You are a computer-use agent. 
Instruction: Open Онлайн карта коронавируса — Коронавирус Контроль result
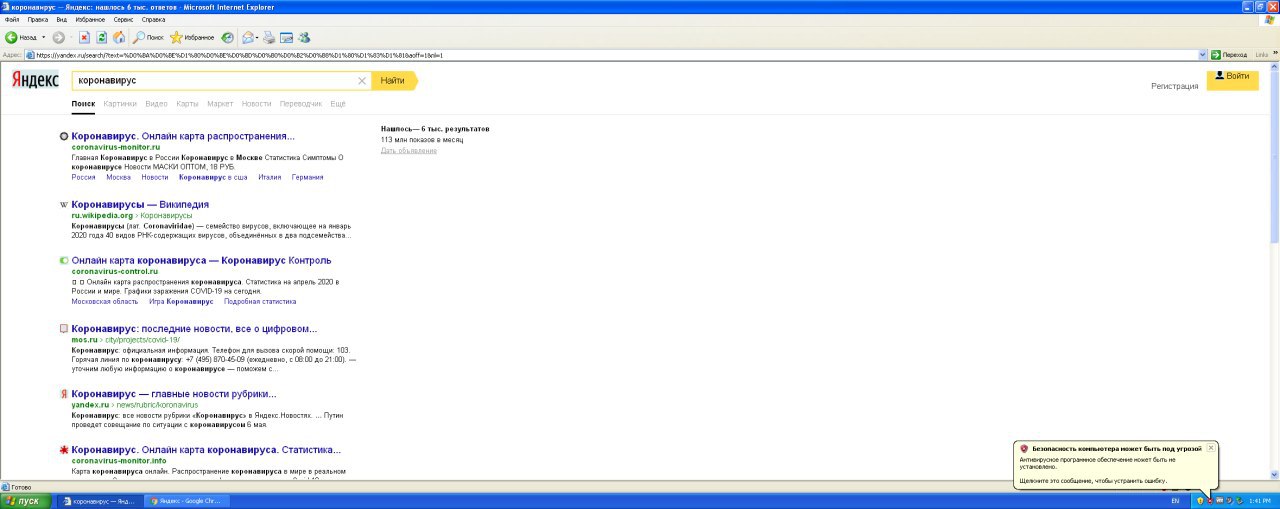[x=201, y=260]
